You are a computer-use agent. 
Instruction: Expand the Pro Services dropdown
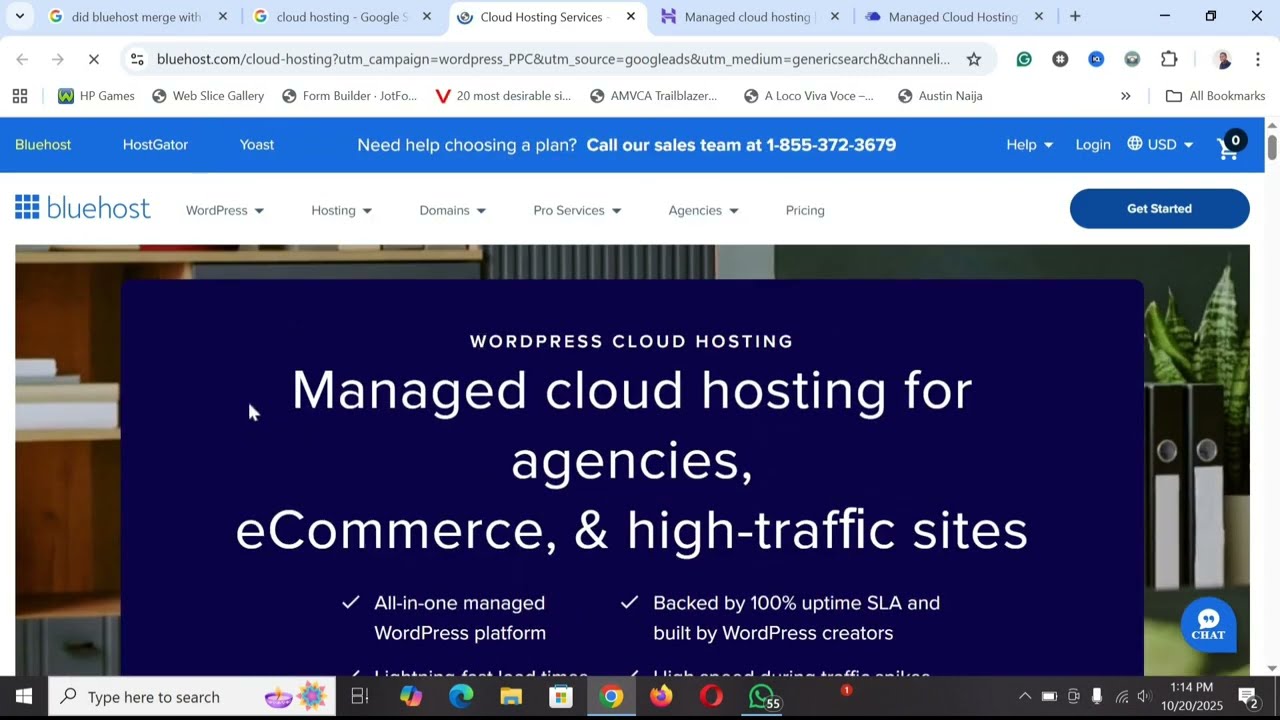click(577, 210)
